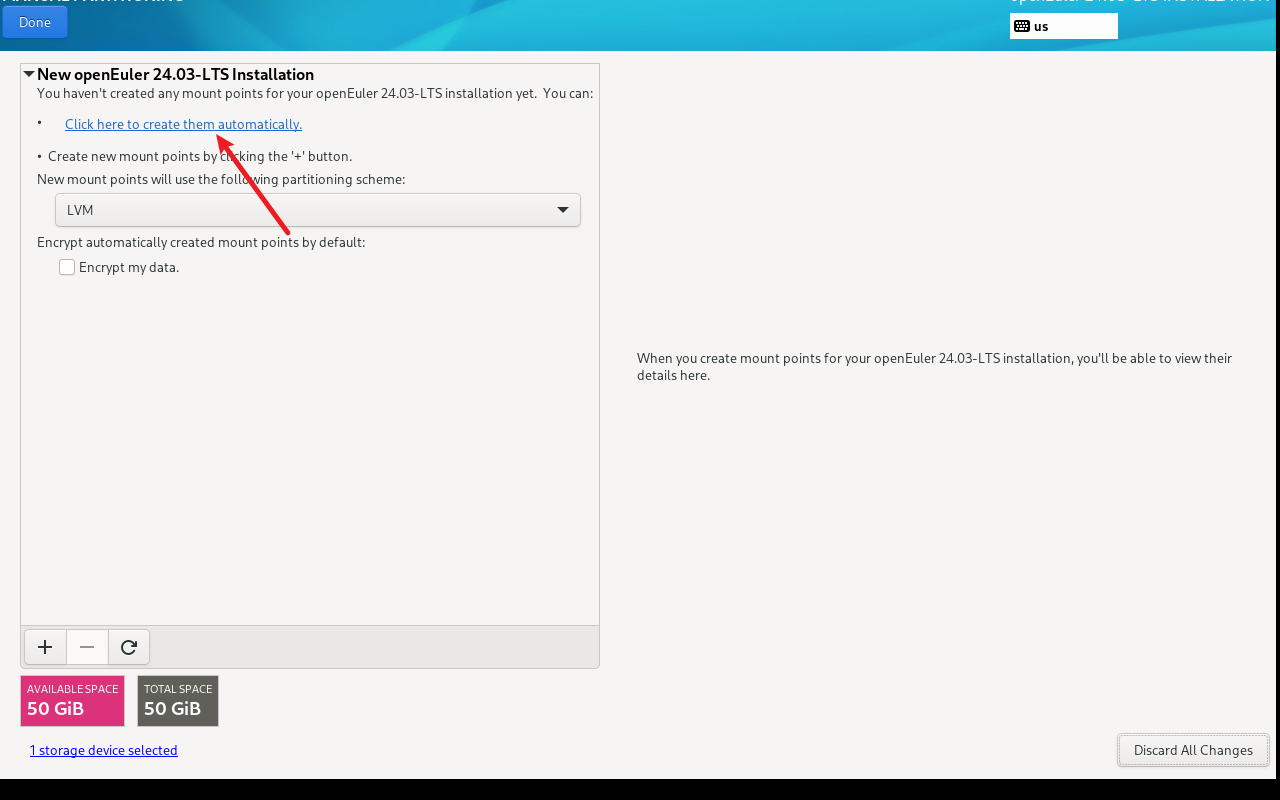Screen dimensions: 1280x800
Task: Open the us keyboard layout indicator
Action: click(1064, 26)
